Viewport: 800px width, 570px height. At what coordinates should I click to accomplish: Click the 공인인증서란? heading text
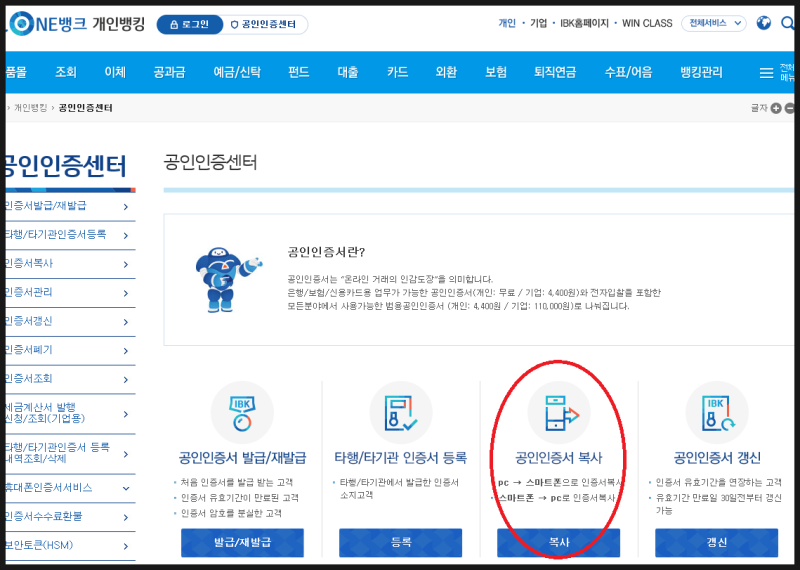[326, 252]
